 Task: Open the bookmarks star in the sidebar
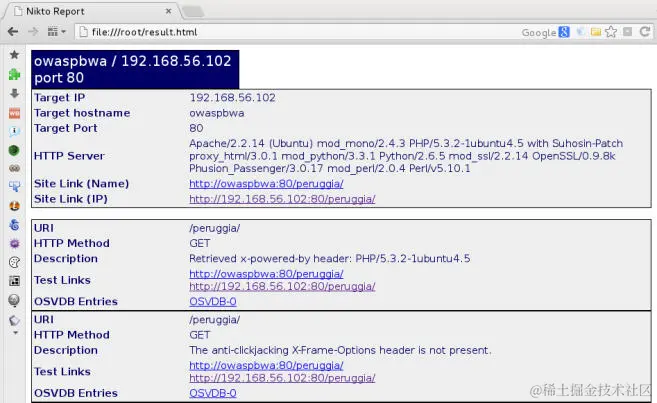pos(14,54)
